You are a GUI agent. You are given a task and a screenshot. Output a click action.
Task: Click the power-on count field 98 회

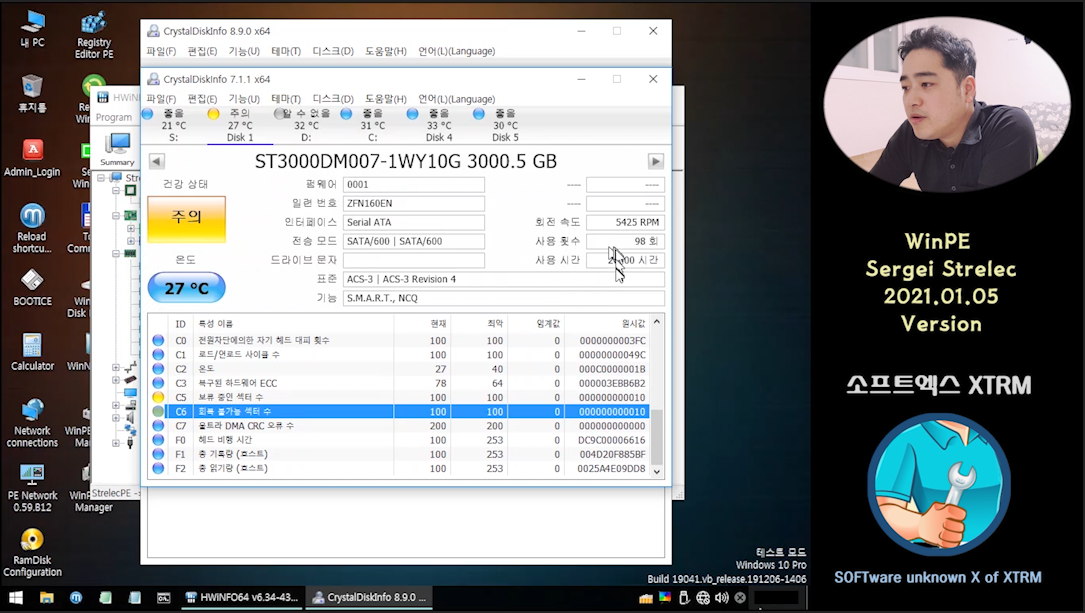click(x=625, y=241)
